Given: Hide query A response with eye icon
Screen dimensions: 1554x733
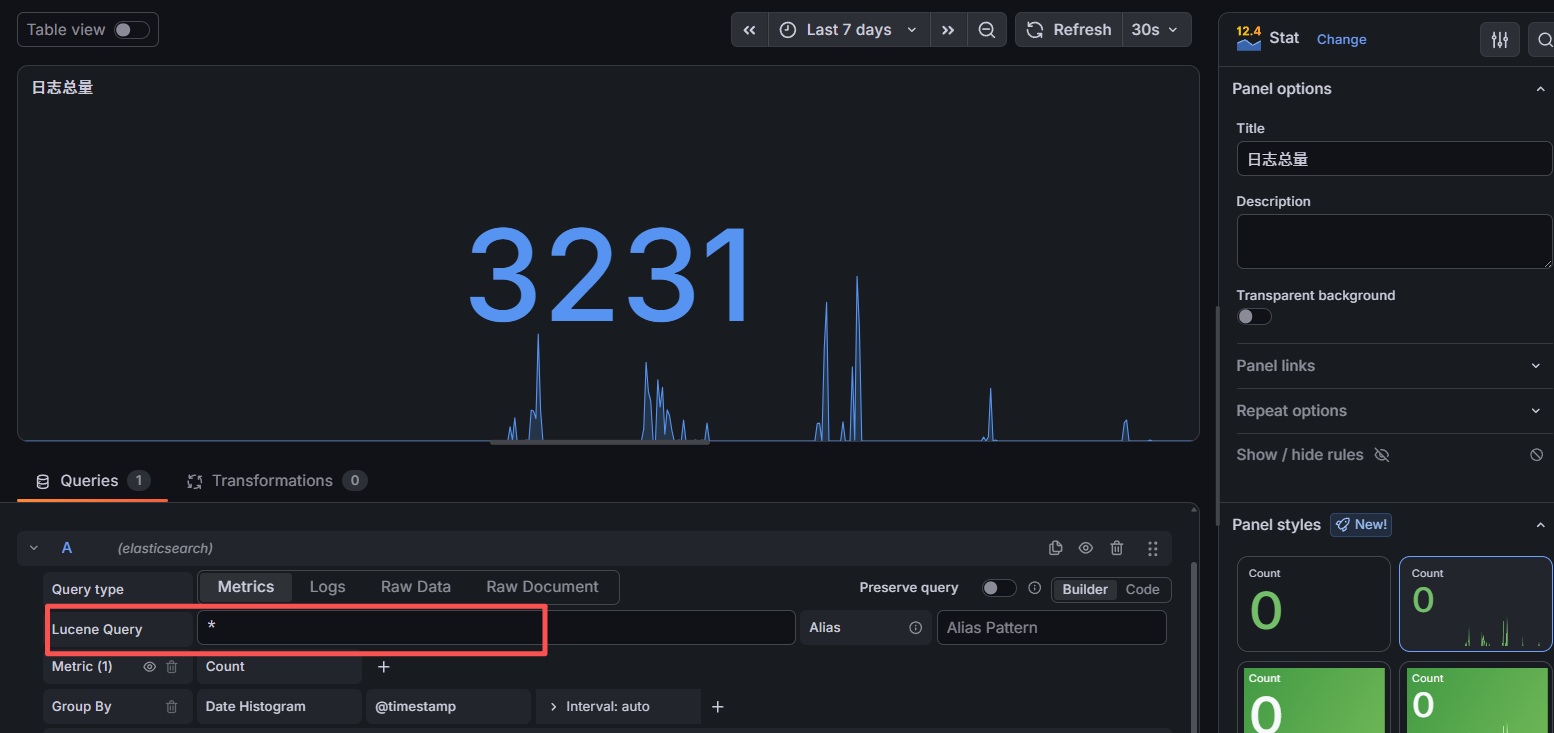Looking at the screenshot, I should point(1086,548).
